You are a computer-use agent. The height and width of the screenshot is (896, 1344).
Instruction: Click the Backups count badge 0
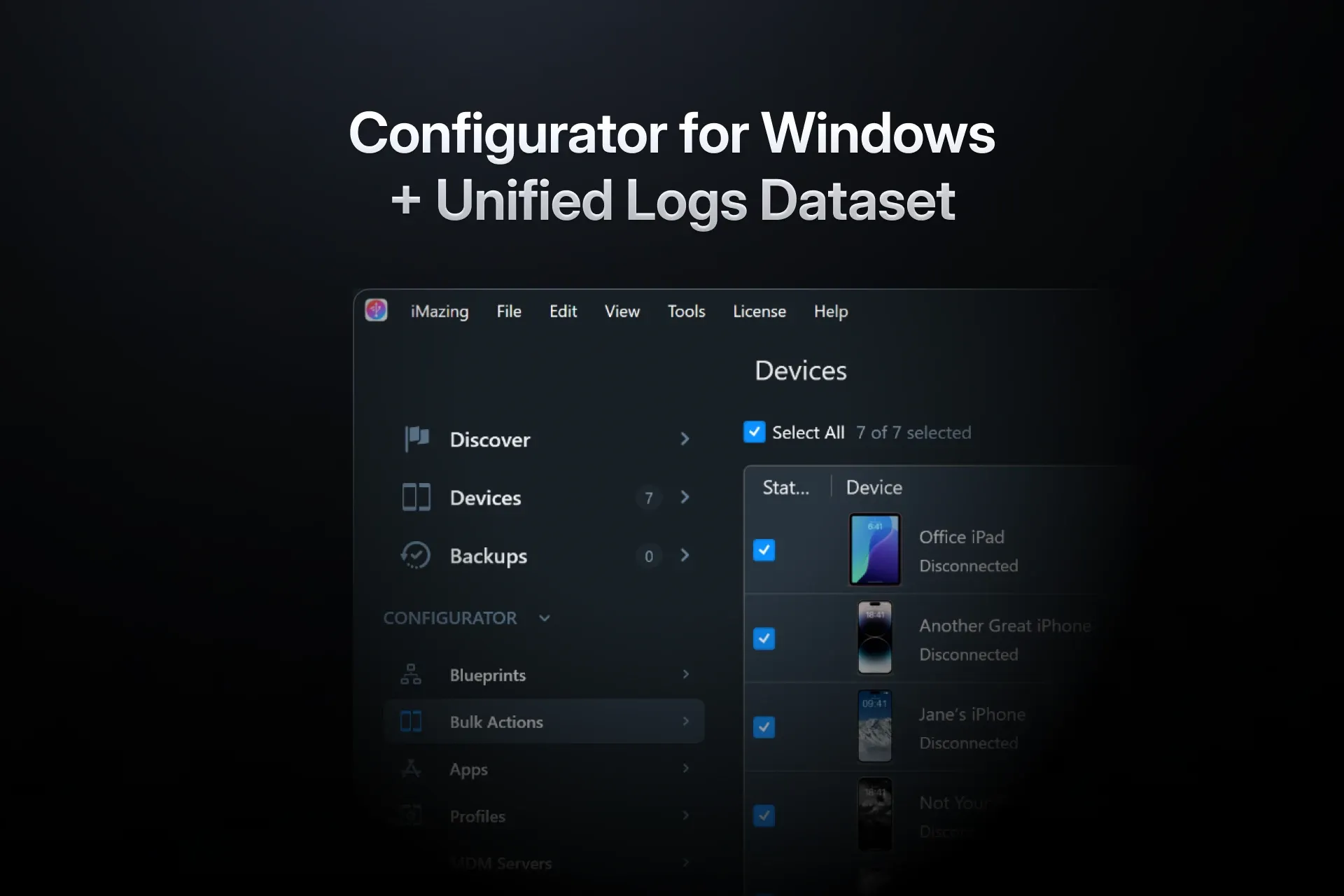(649, 556)
